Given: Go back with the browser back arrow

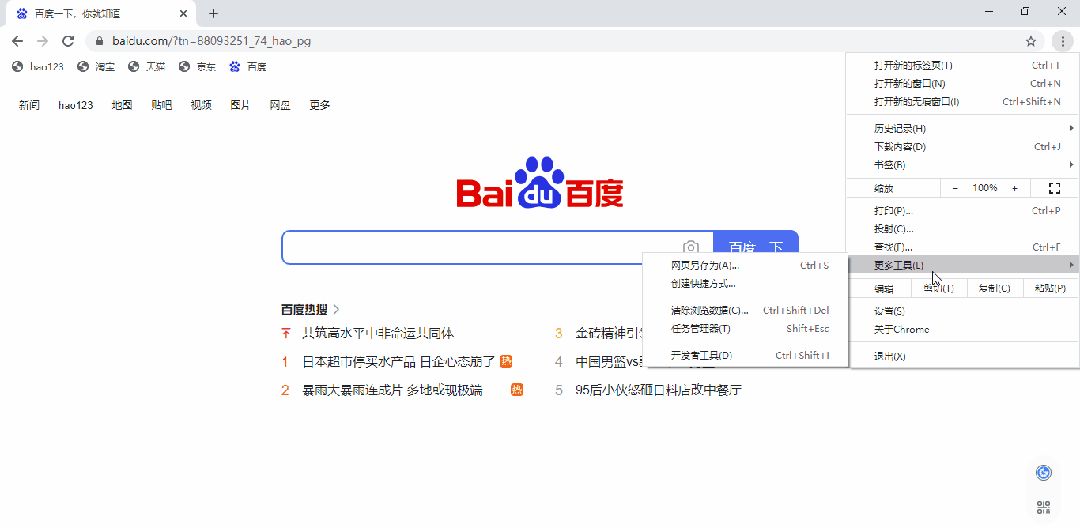Looking at the screenshot, I should 17,41.
